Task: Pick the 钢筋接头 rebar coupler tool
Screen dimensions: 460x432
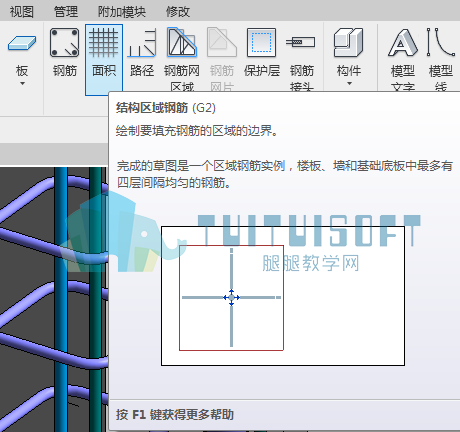Action: (x=301, y=58)
